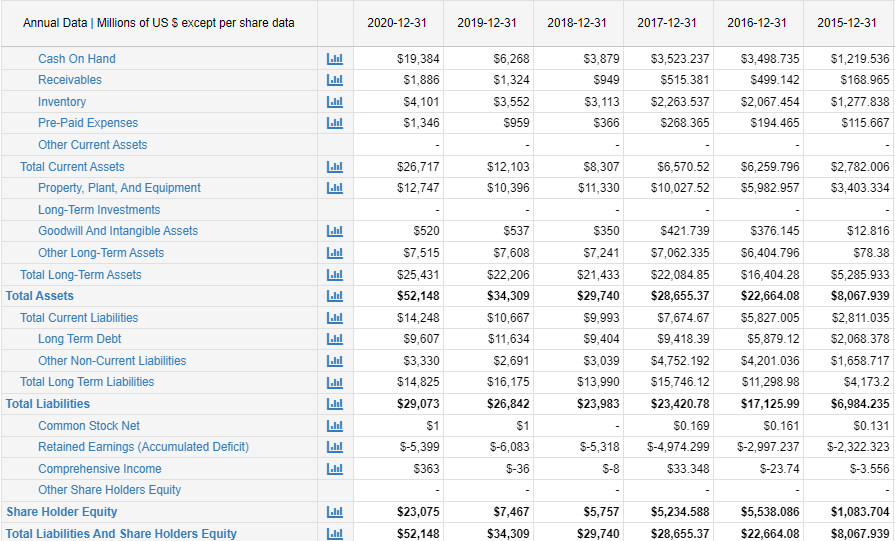Click the Long Term Debt link
Image resolution: width=895 pixels, height=541 pixels.
[x=79, y=339]
